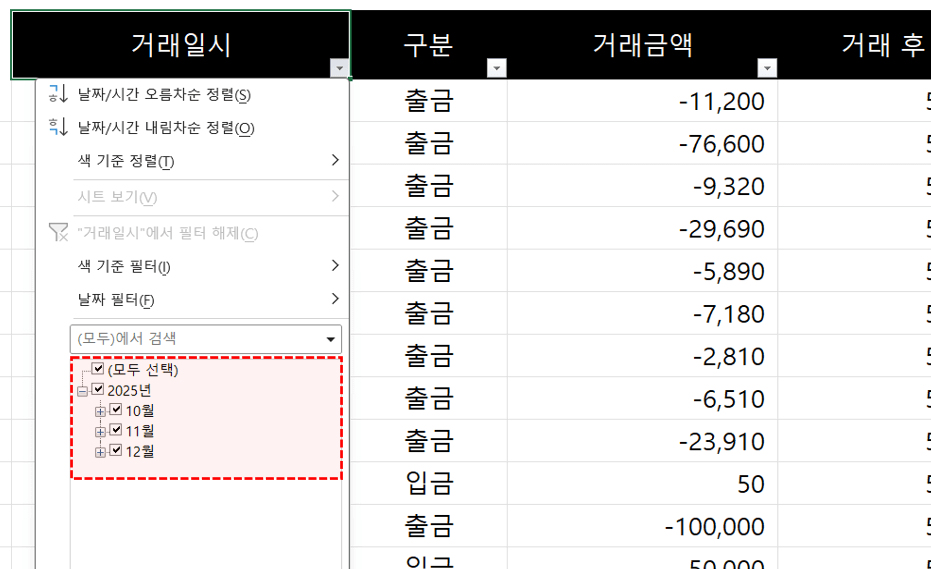
Task: Expand the 12월 tree node
Action: (x=100, y=452)
